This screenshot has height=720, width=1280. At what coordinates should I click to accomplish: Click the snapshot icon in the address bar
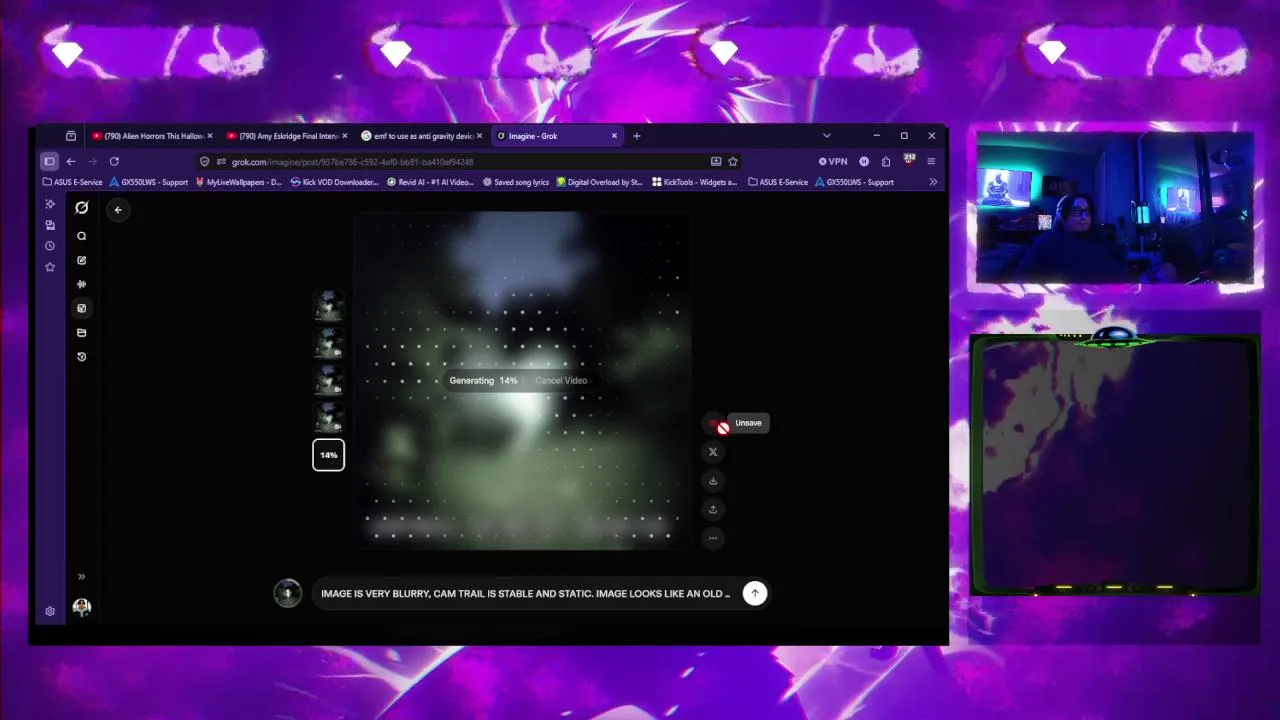(716, 161)
